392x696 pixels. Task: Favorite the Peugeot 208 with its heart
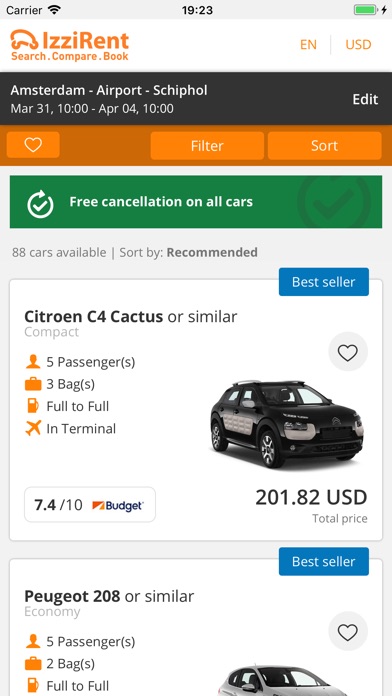coord(348,632)
